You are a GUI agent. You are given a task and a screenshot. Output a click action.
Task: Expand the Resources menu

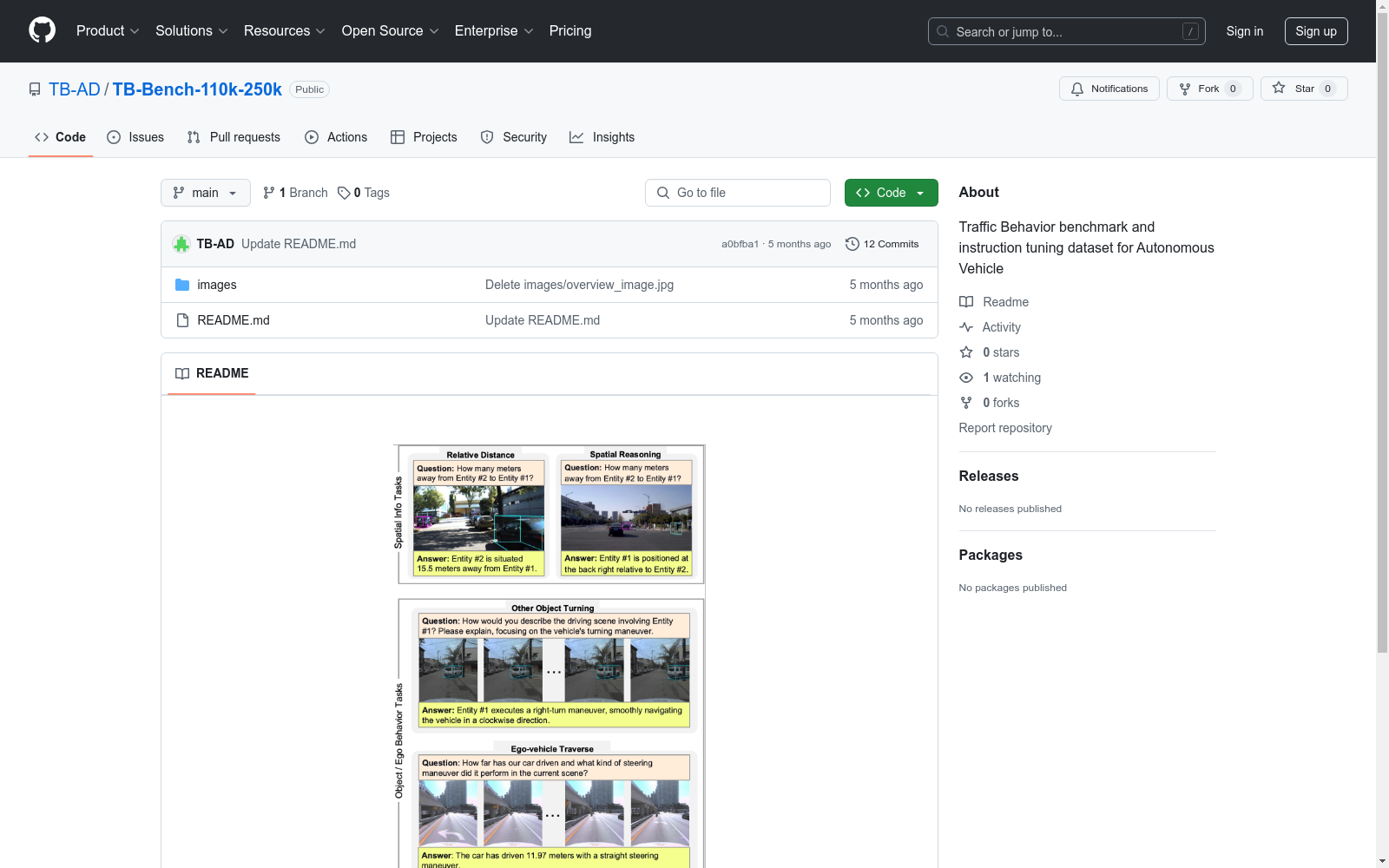click(x=285, y=31)
